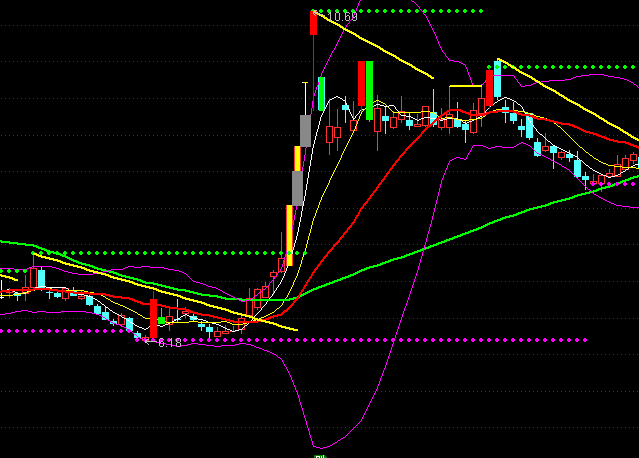Select the large red candle beside the 6.18 low

tap(153, 318)
